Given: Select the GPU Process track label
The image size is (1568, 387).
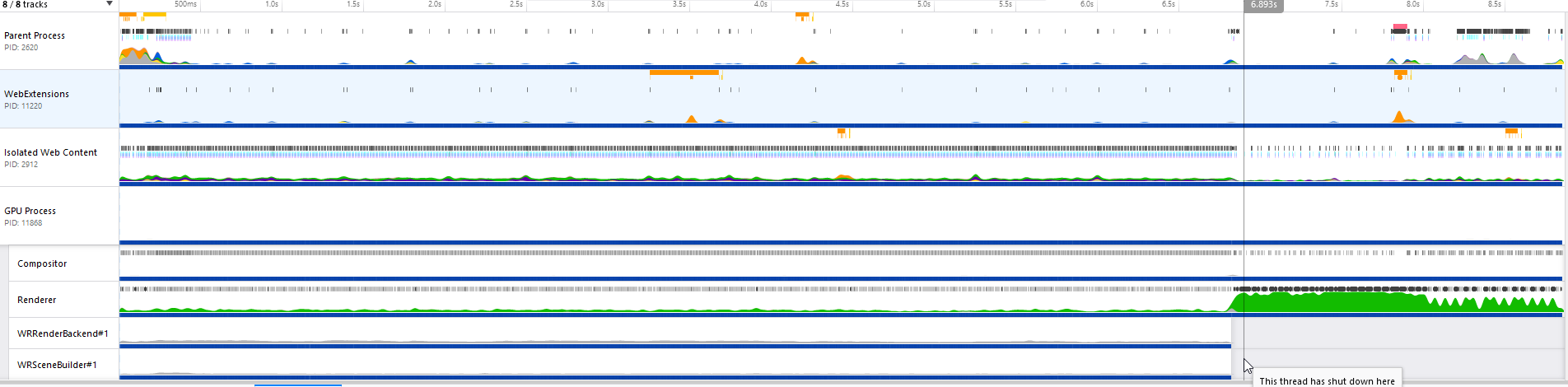Looking at the screenshot, I should pos(30,211).
